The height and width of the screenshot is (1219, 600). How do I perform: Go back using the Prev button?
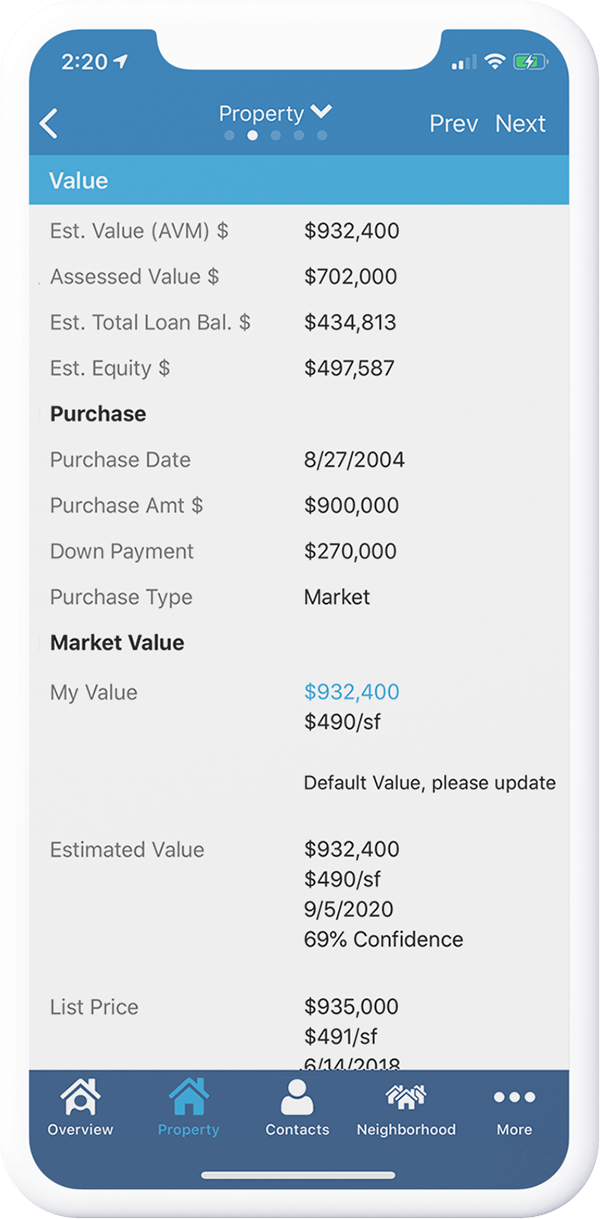point(453,123)
